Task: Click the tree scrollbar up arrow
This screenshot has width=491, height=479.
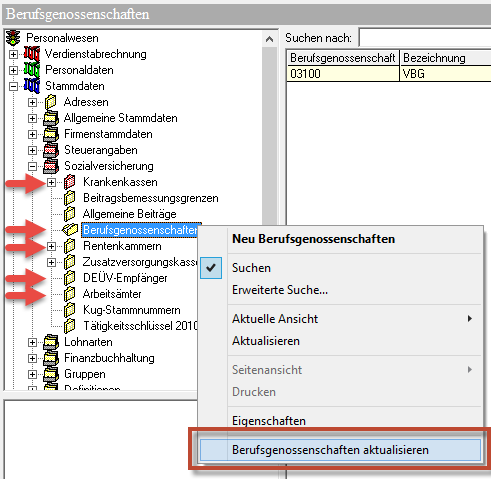Action: (269, 39)
